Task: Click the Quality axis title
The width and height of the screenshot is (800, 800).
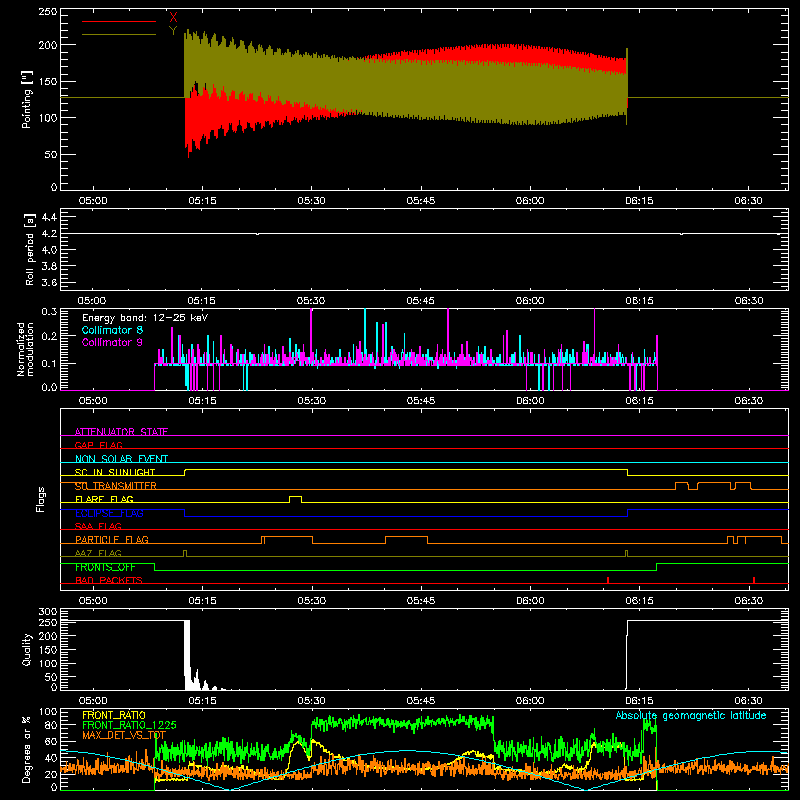Action: coord(27,649)
